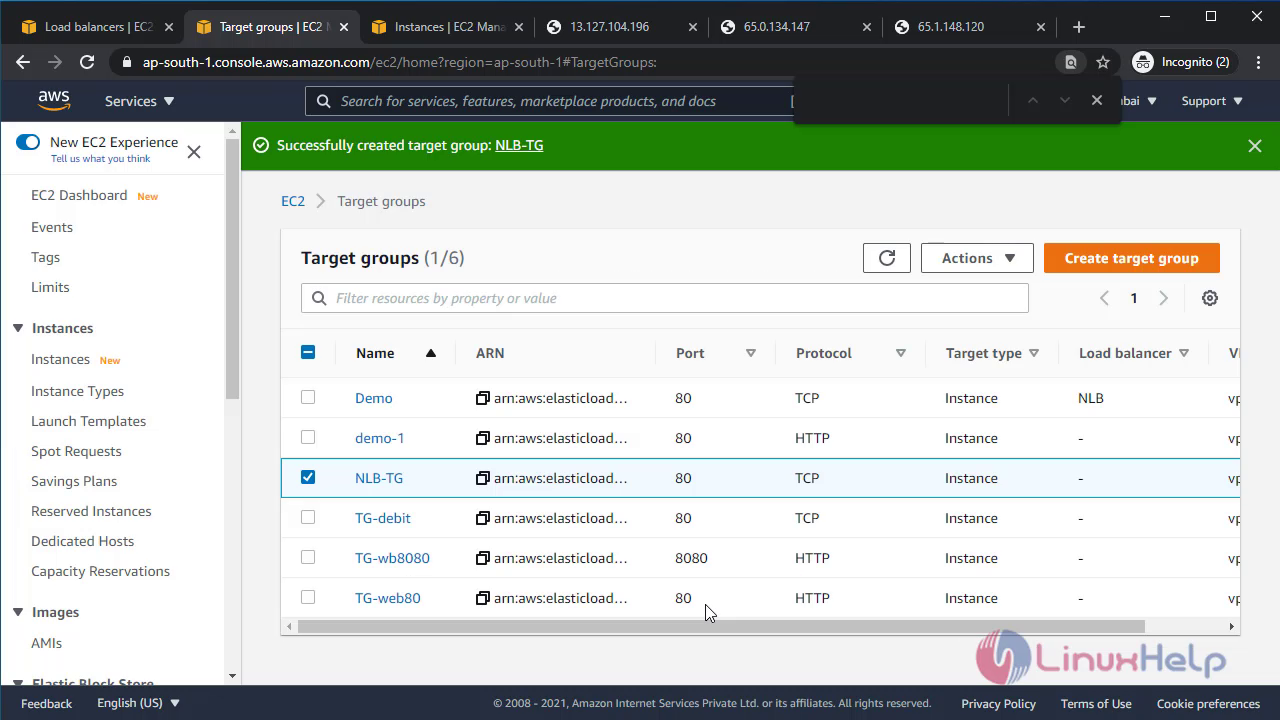Close the New EC2 Experience notice
Image resolution: width=1280 pixels, height=720 pixels.
194,152
